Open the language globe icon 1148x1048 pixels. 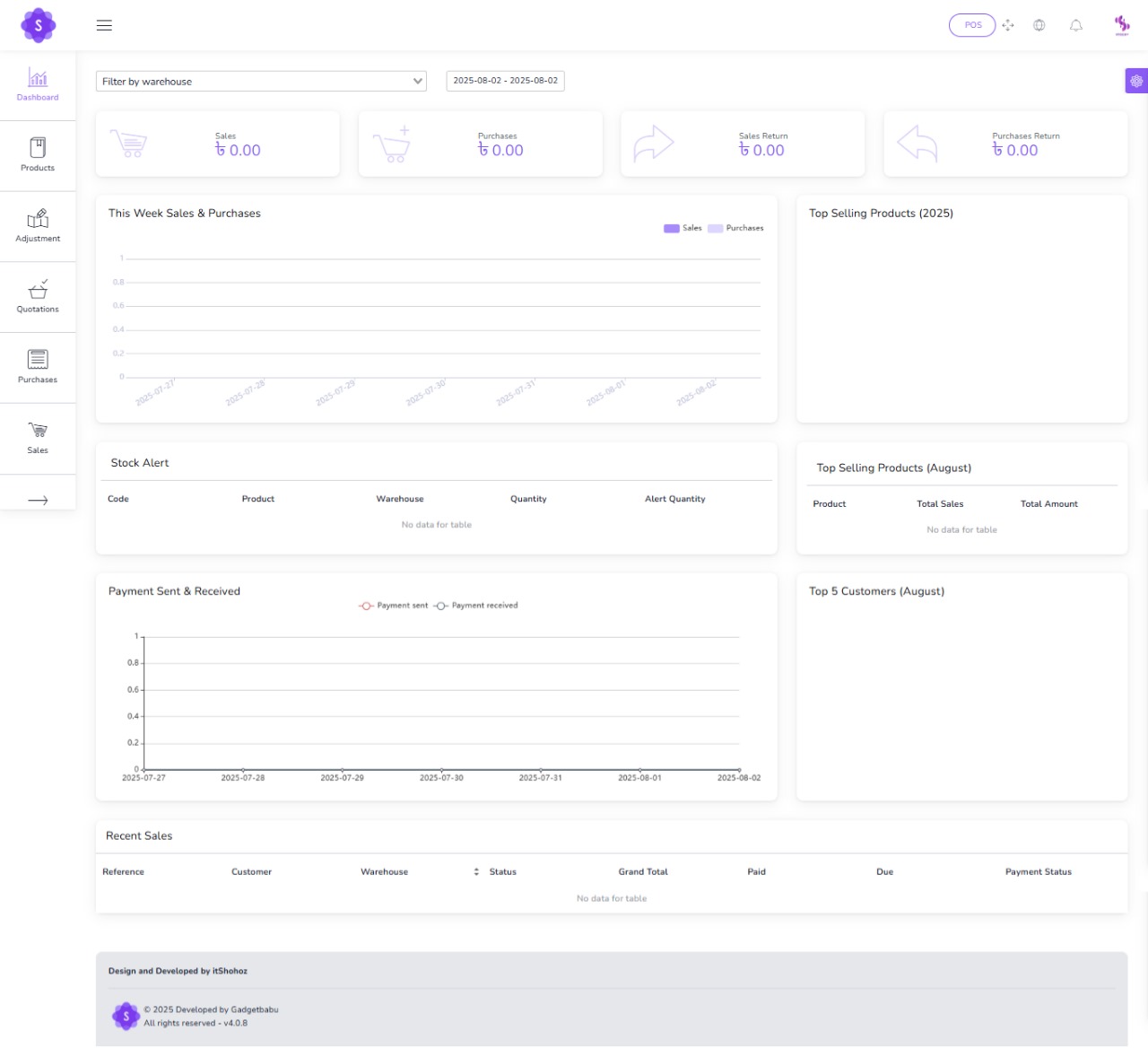[1039, 25]
